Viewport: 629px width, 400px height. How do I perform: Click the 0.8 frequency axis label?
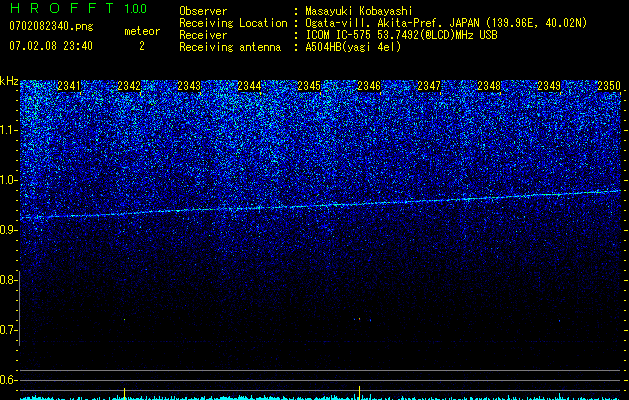[x=7, y=280]
